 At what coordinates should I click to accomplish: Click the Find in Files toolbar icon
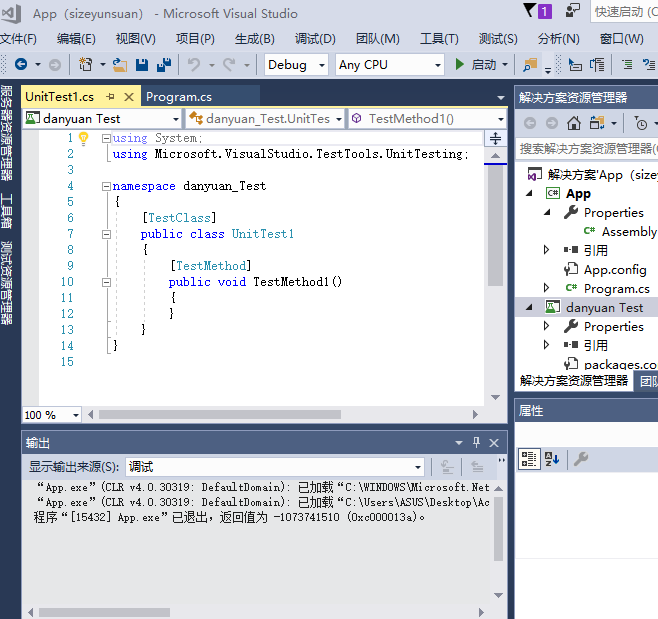[530, 65]
